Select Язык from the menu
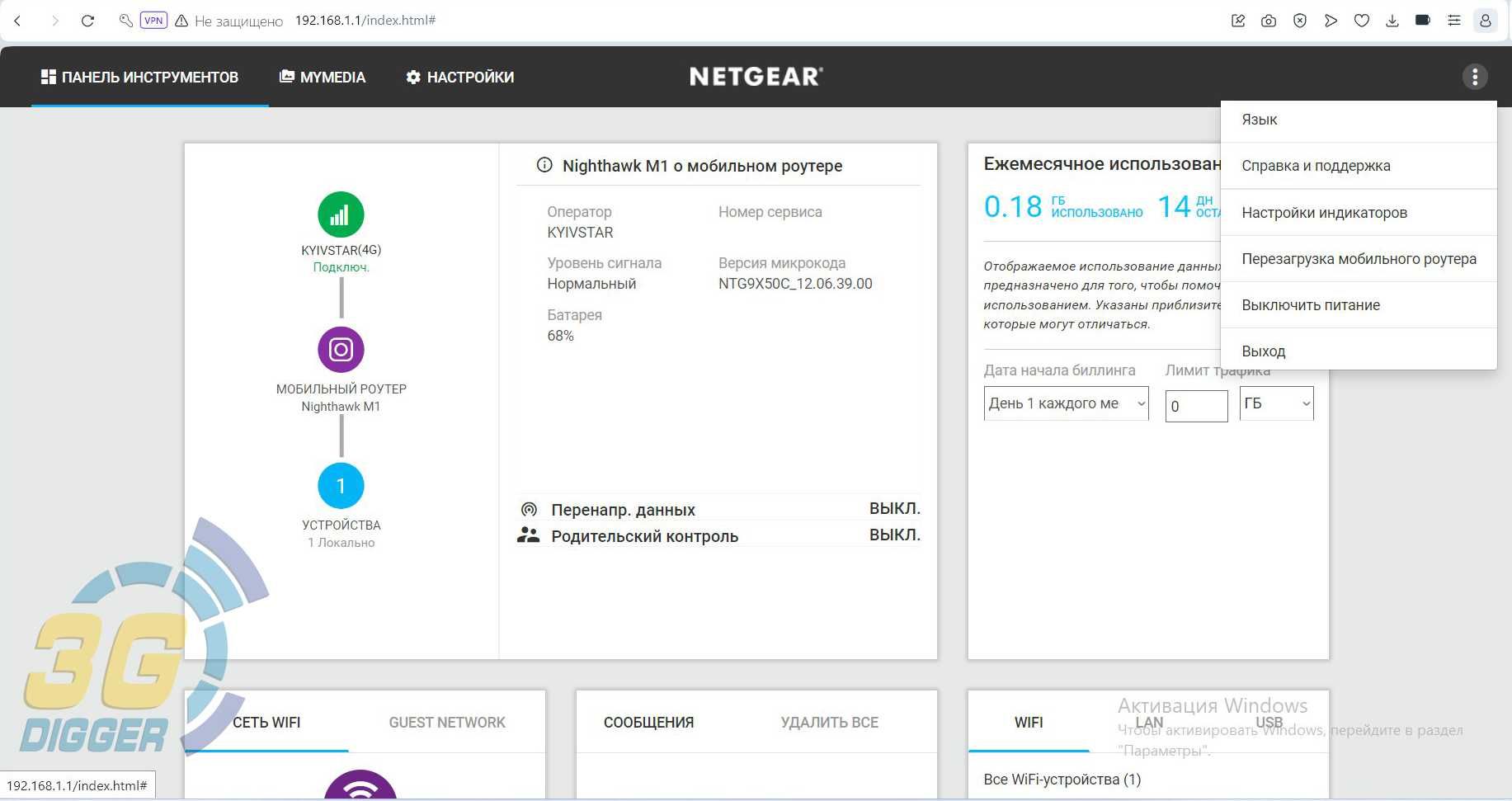The image size is (1512, 801). click(x=1359, y=120)
